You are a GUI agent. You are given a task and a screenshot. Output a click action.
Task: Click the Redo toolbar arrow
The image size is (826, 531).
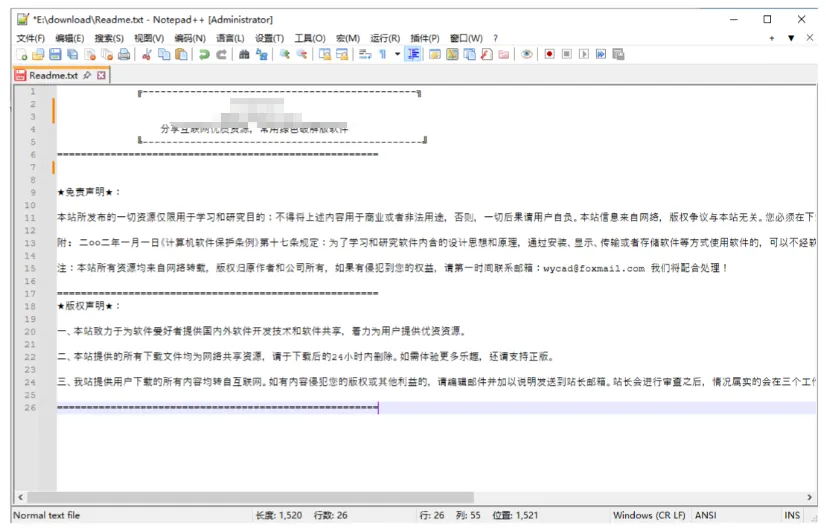tap(222, 54)
